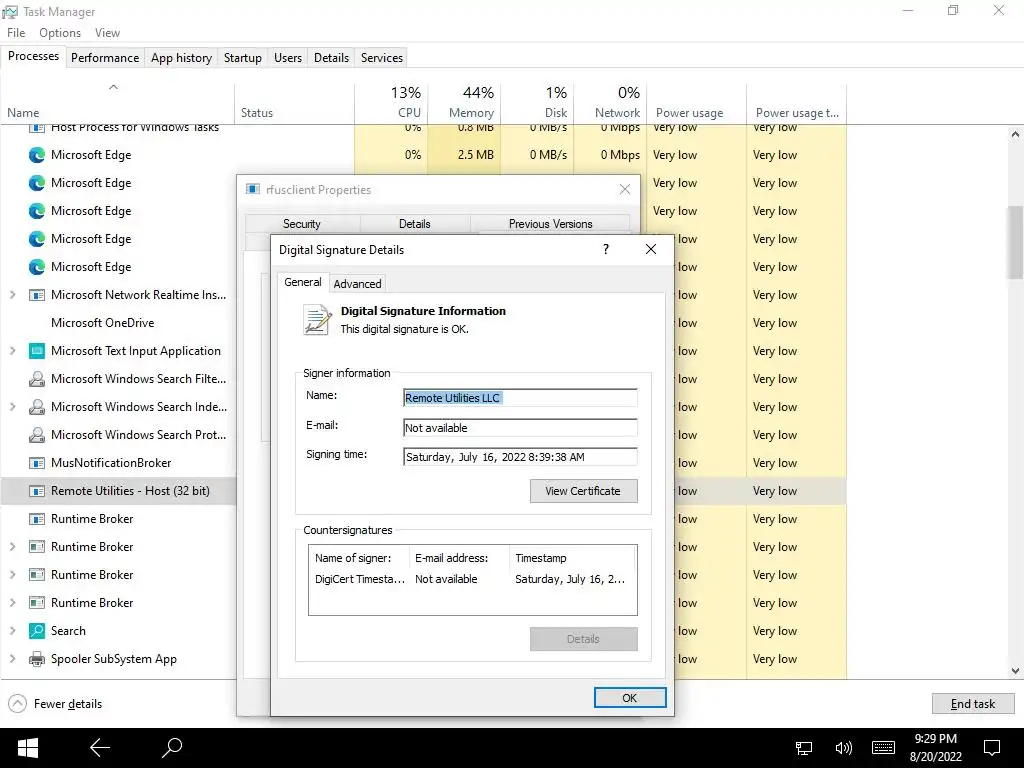Click the Microsoft Windows Search Indexer icon
This screenshot has width=1024, height=768.
click(x=37, y=407)
